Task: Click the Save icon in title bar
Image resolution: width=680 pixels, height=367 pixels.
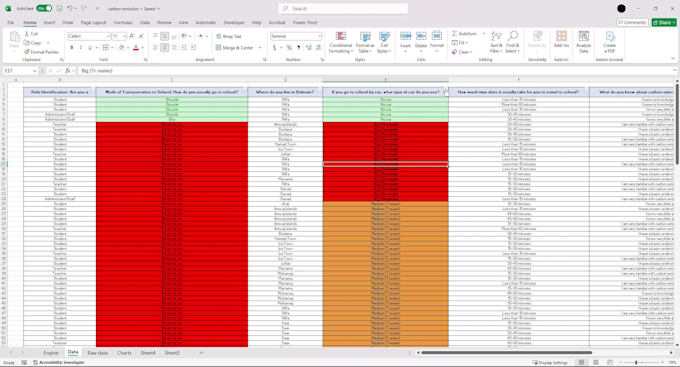Action: point(59,8)
